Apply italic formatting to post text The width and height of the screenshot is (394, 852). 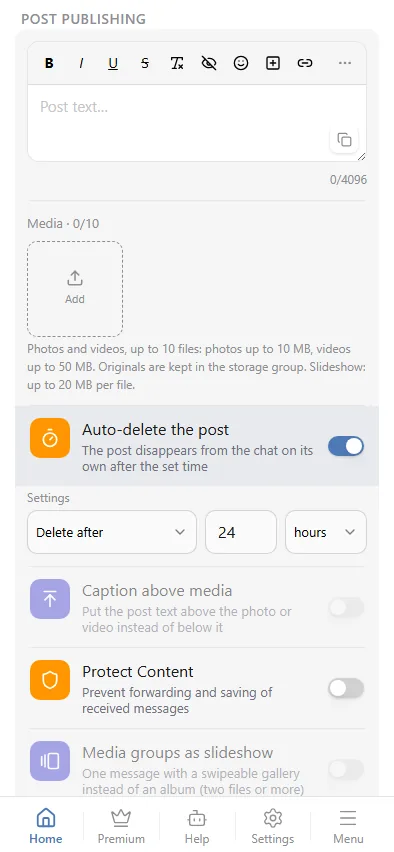81,64
